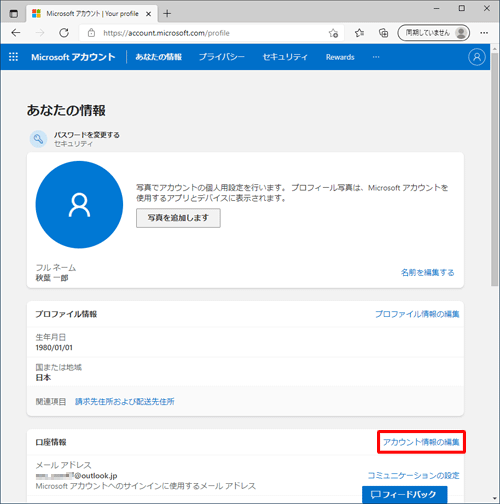Open the Microsoft apps launcher grid icon
The width and height of the screenshot is (500, 504).
(13, 57)
